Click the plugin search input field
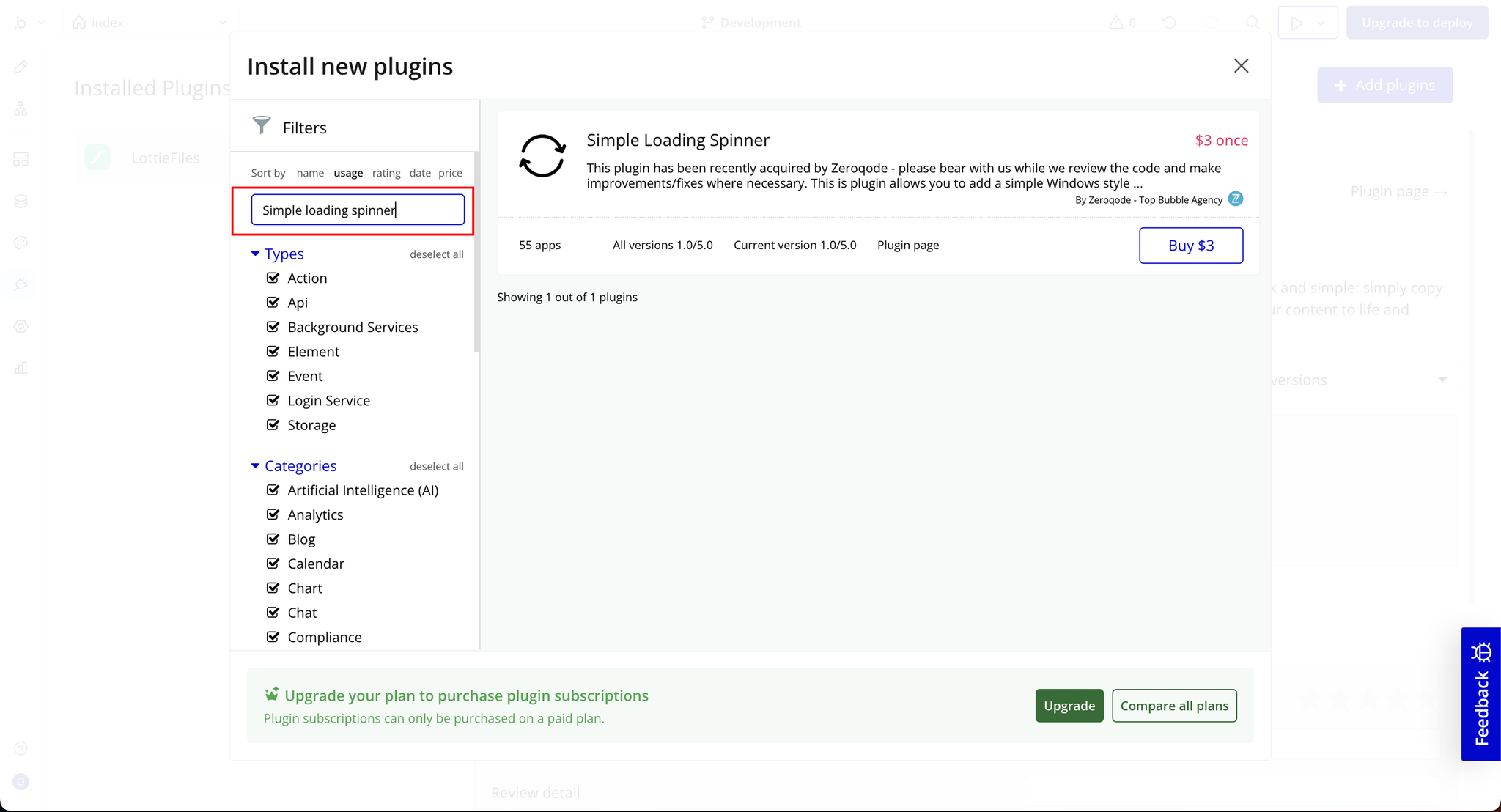1501x812 pixels. [x=358, y=210]
